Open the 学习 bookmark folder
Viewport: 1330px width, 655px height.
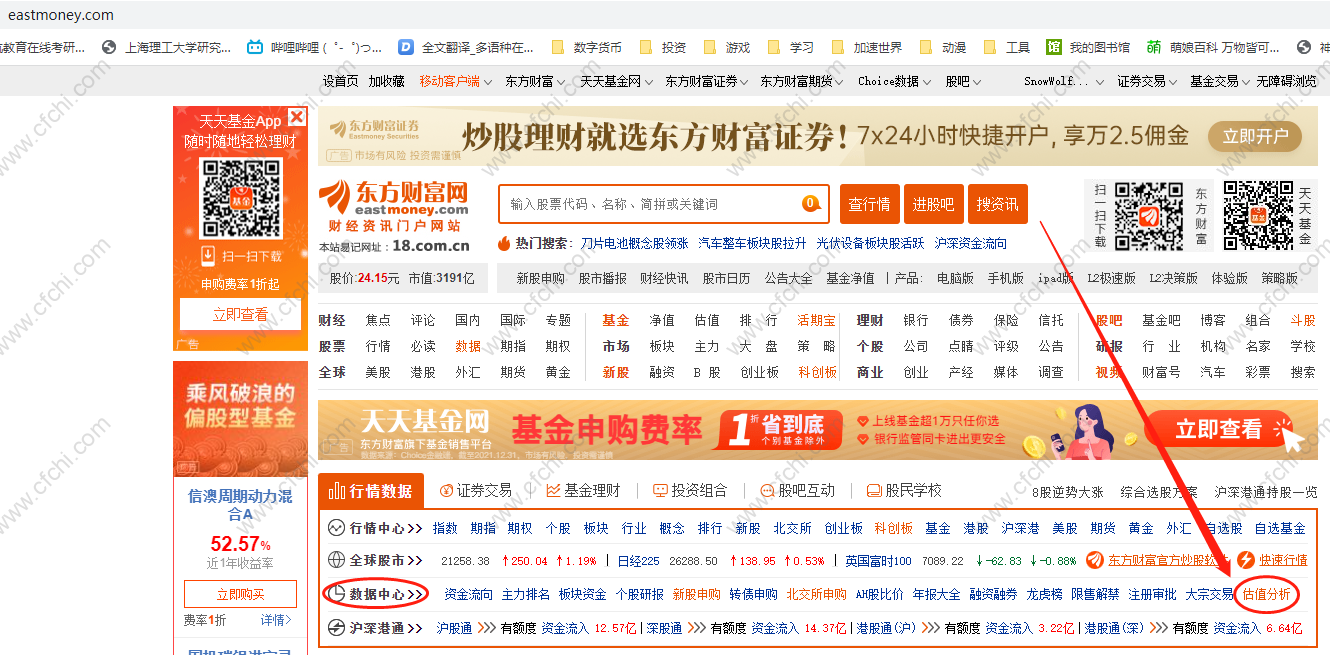(x=791, y=47)
